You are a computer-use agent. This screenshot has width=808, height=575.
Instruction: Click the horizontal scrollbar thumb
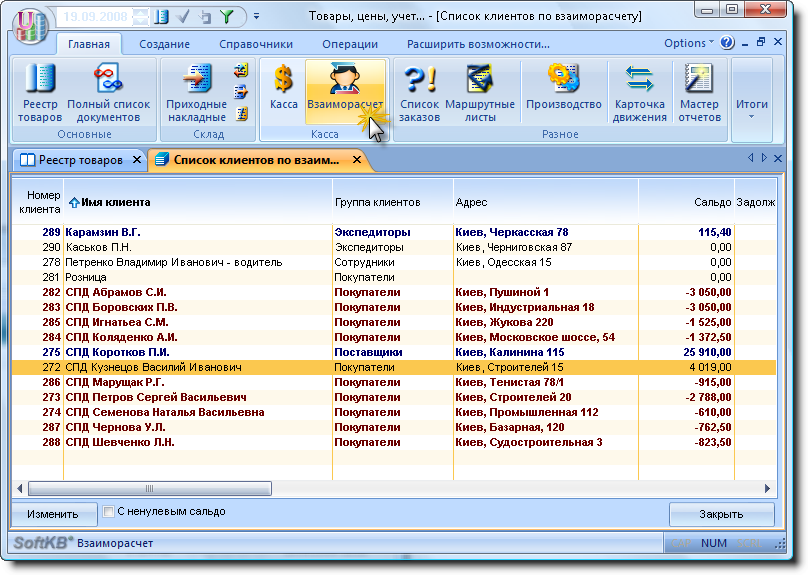149,488
